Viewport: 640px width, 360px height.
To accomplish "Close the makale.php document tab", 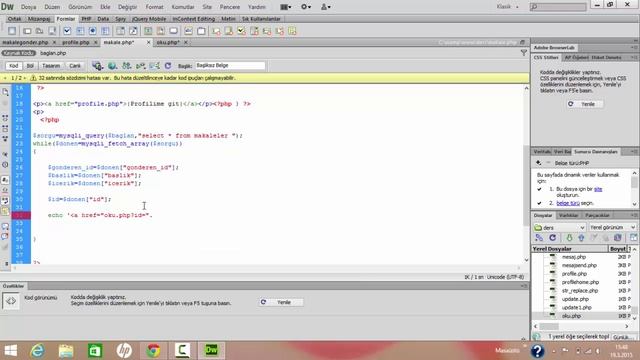I will click(x=149, y=42).
